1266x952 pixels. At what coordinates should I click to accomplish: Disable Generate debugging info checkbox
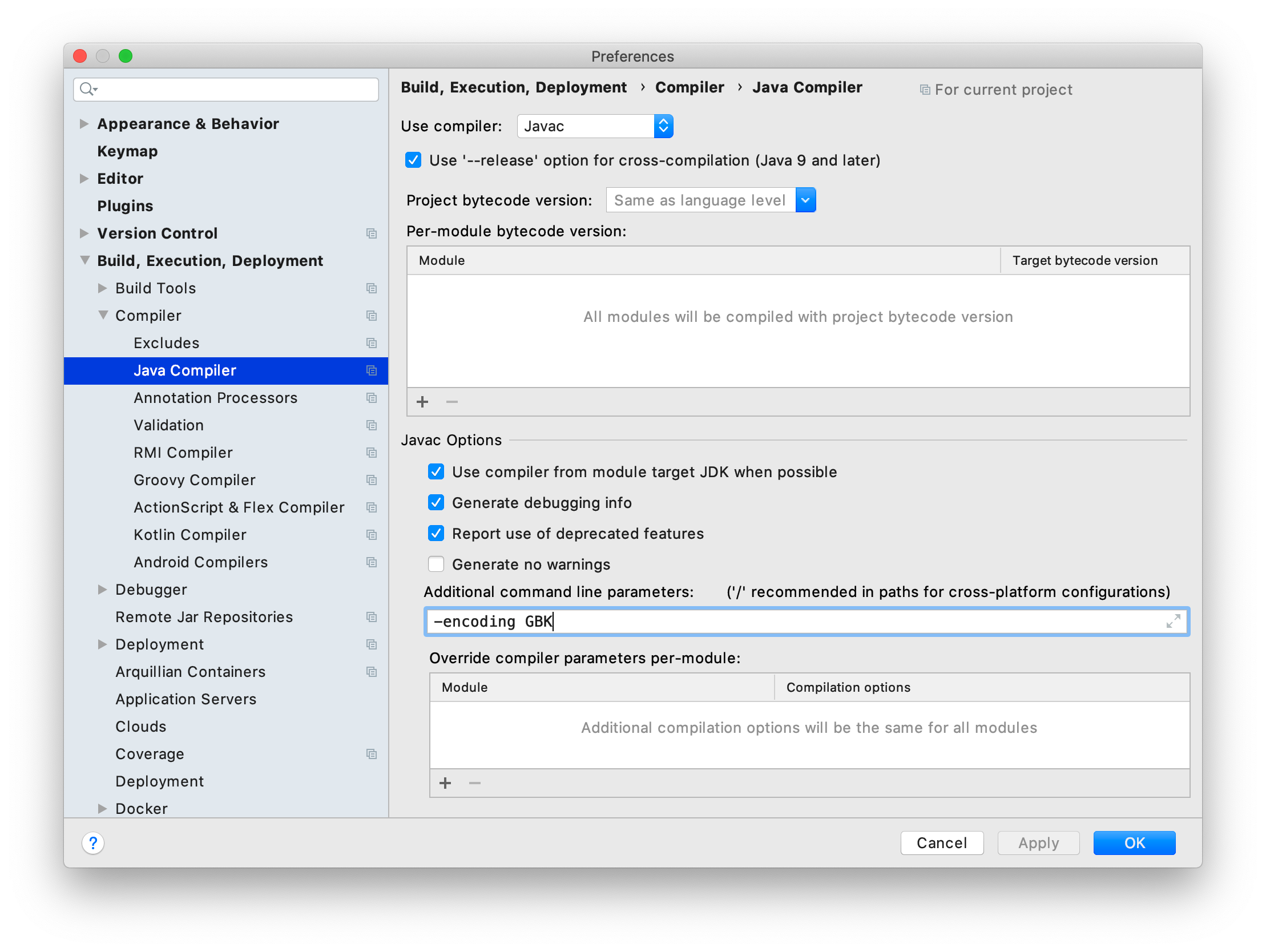coord(436,503)
